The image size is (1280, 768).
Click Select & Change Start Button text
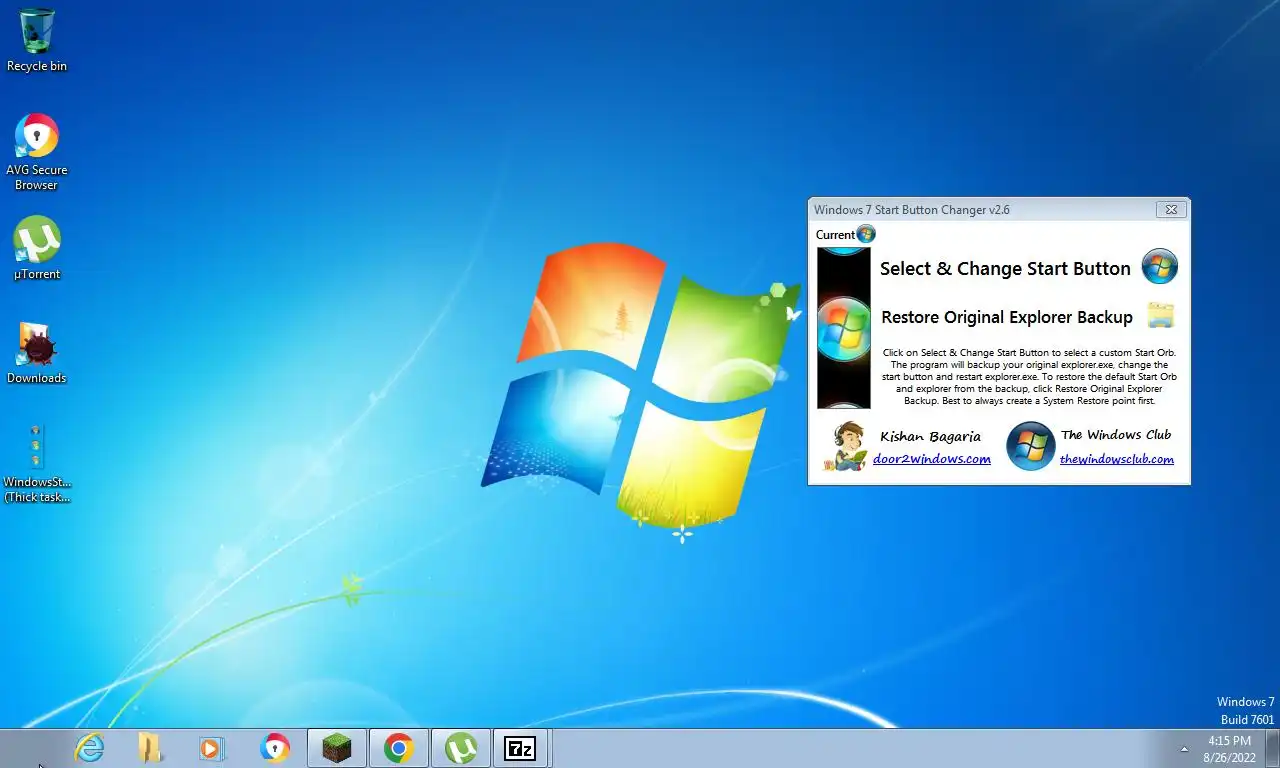click(1005, 268)
